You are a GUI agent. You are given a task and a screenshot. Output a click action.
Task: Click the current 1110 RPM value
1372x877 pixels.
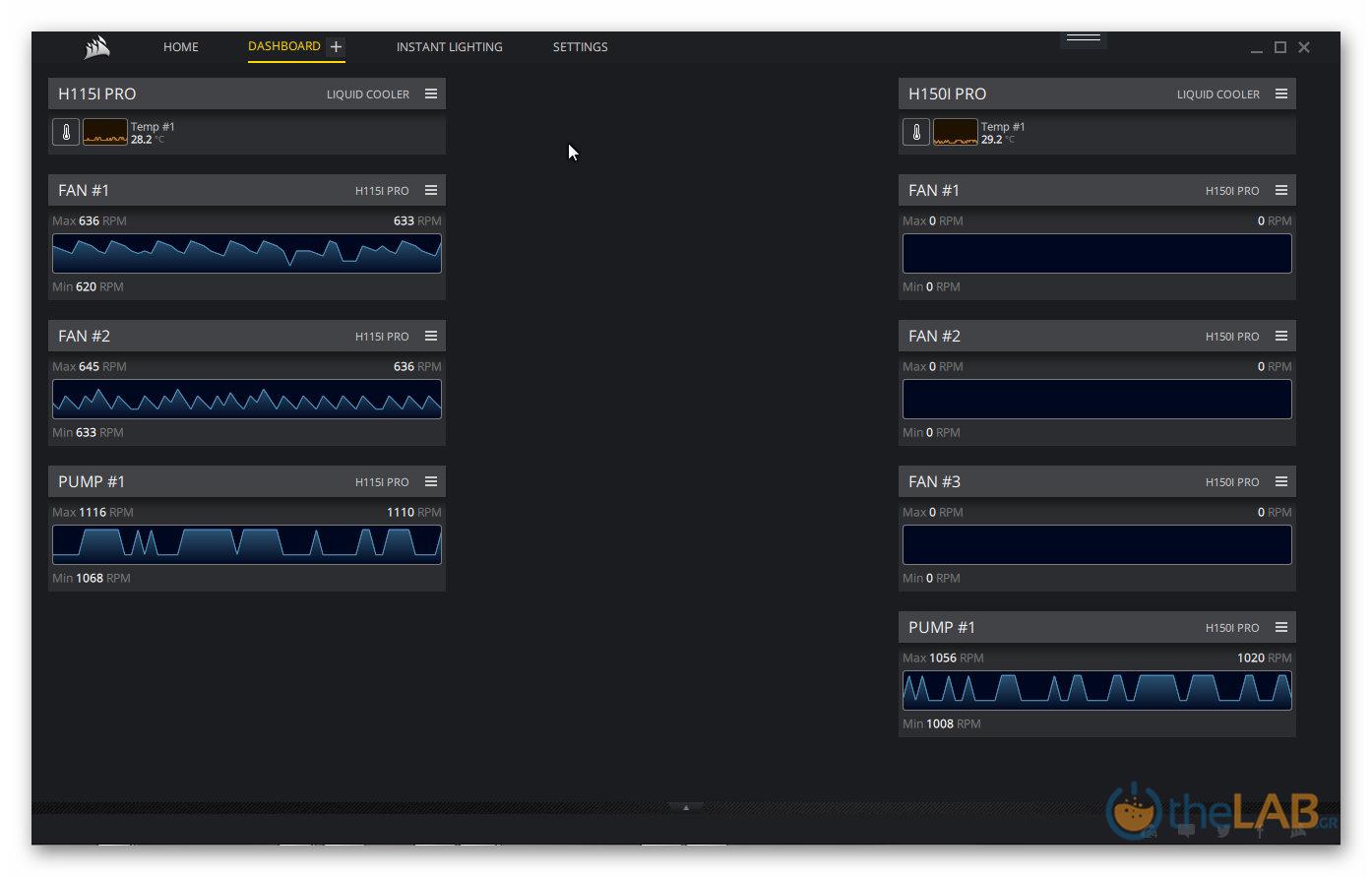414,512
